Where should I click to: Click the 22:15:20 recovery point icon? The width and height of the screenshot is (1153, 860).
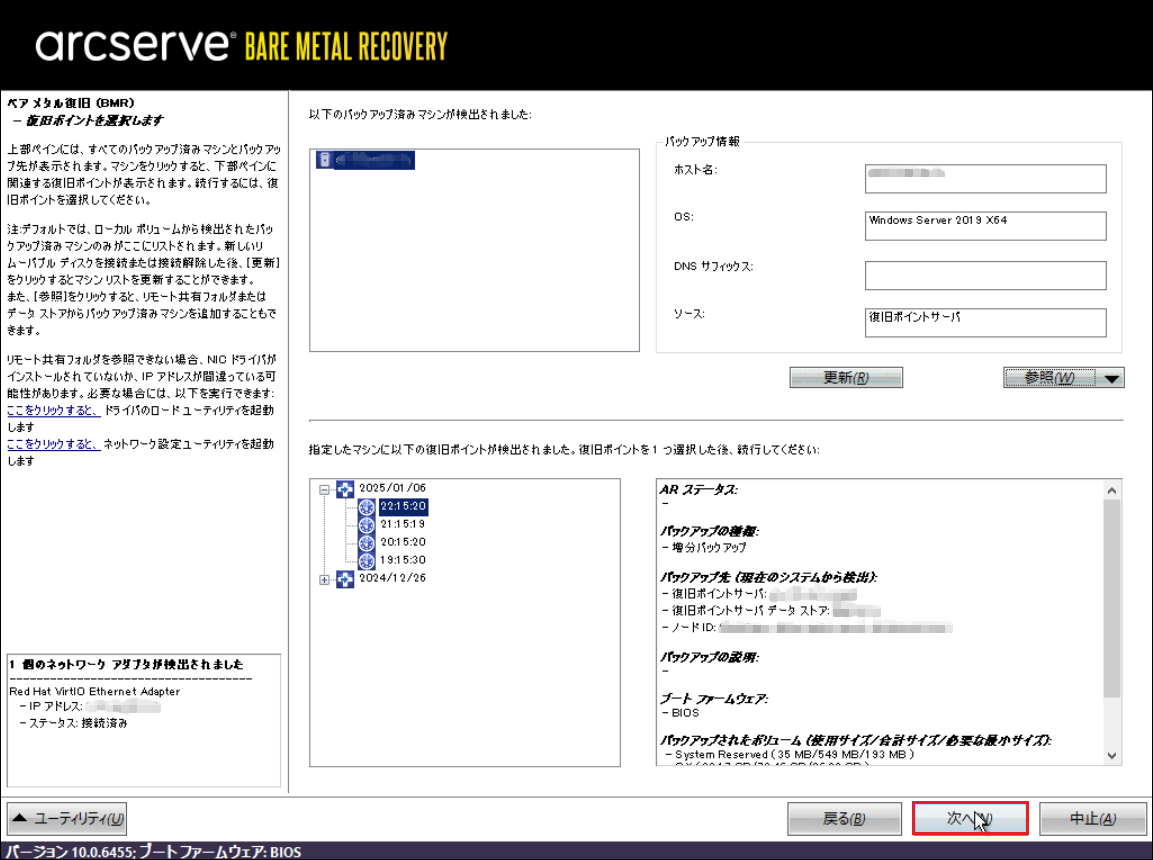tap(367, 506)
